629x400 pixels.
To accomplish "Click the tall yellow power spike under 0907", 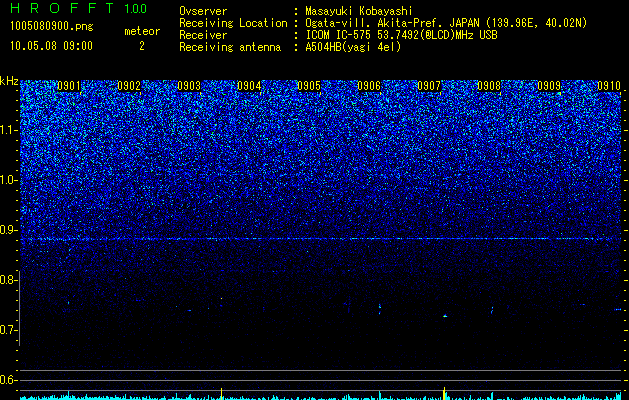I will pos(444,393).
